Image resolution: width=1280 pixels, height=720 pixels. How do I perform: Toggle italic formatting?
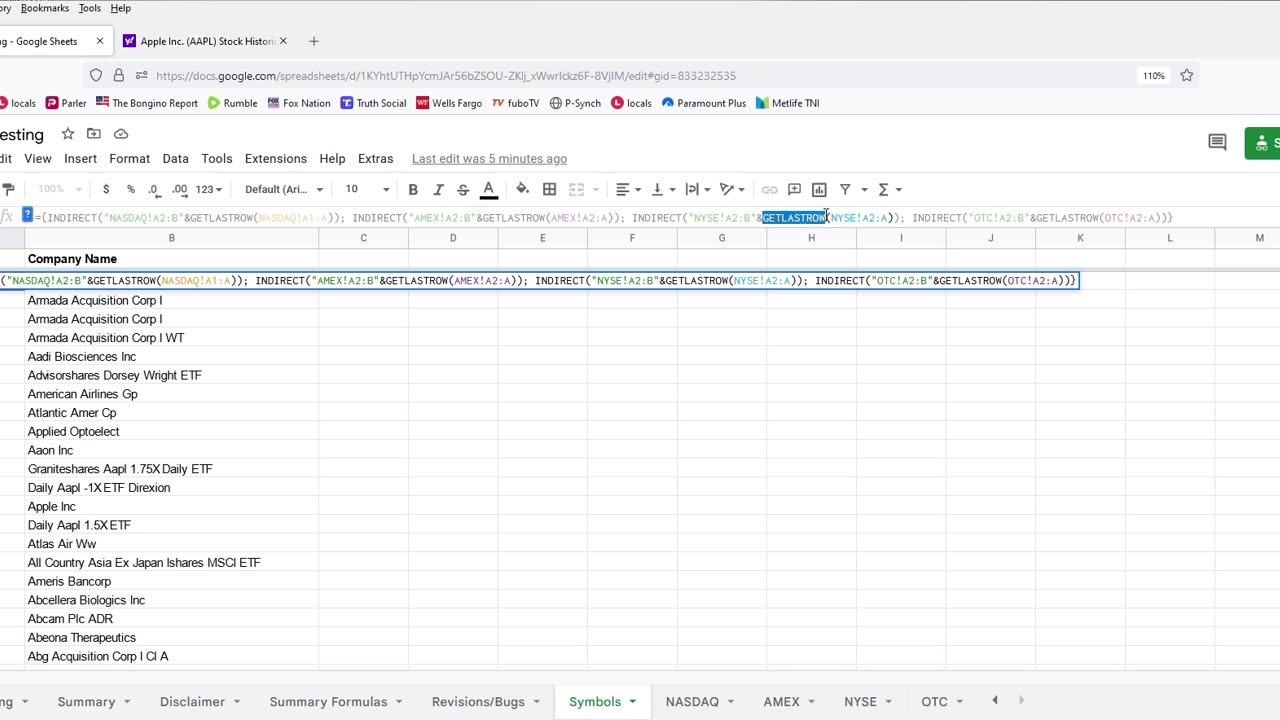coord(438,189)
